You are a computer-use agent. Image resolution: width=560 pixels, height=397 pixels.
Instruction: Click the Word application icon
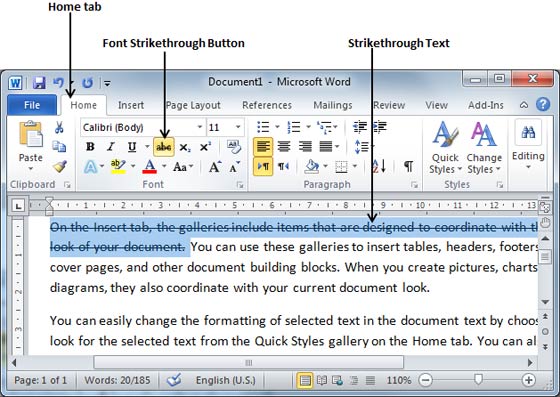tap(15, 83)
